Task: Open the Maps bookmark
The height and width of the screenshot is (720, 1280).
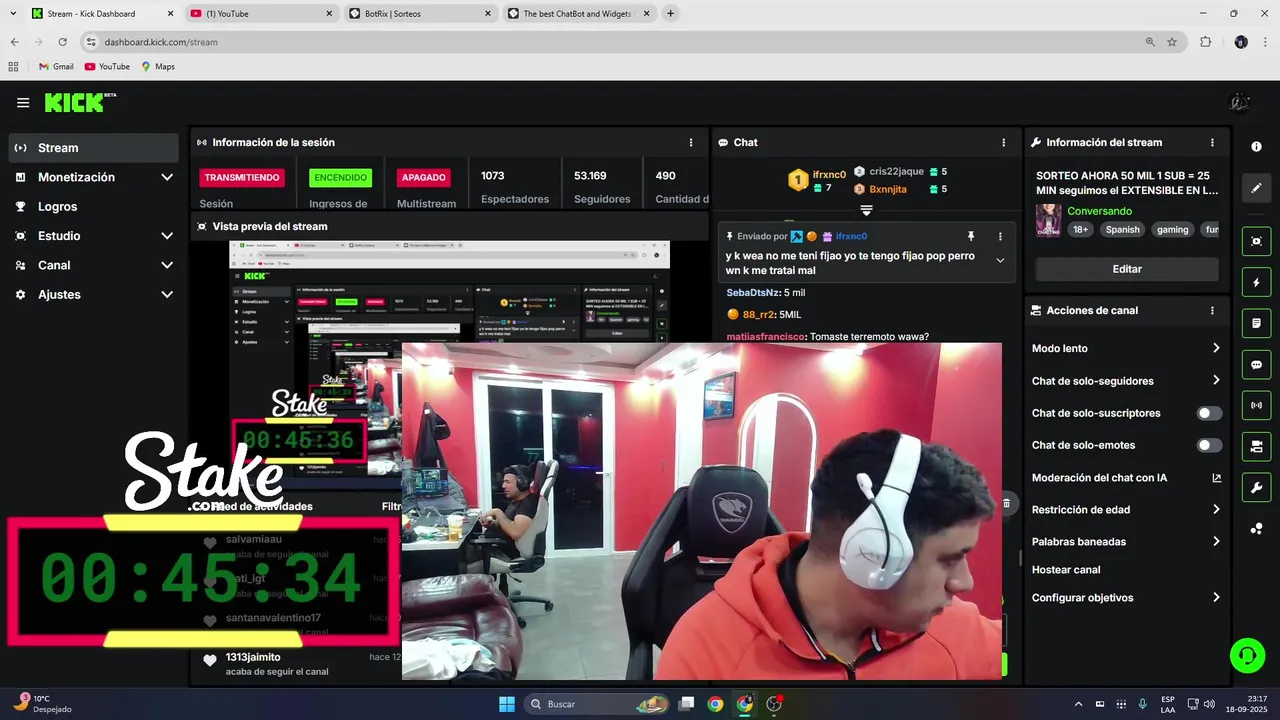Action: pos(158,67)
